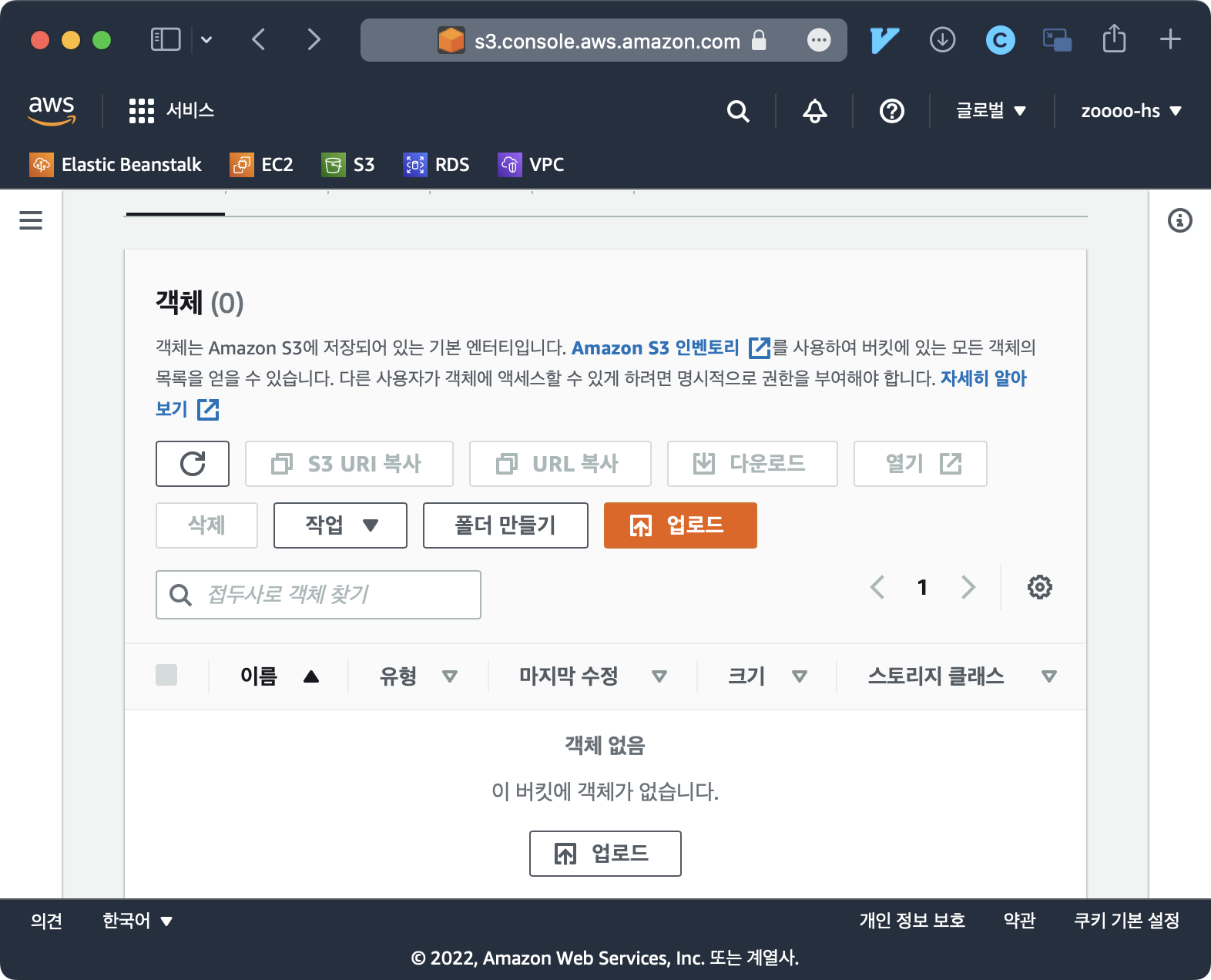Sort by 유형 column
The height and width of the screenshot is (980, 1211).
pyautogui.click(x=418, y=676)
